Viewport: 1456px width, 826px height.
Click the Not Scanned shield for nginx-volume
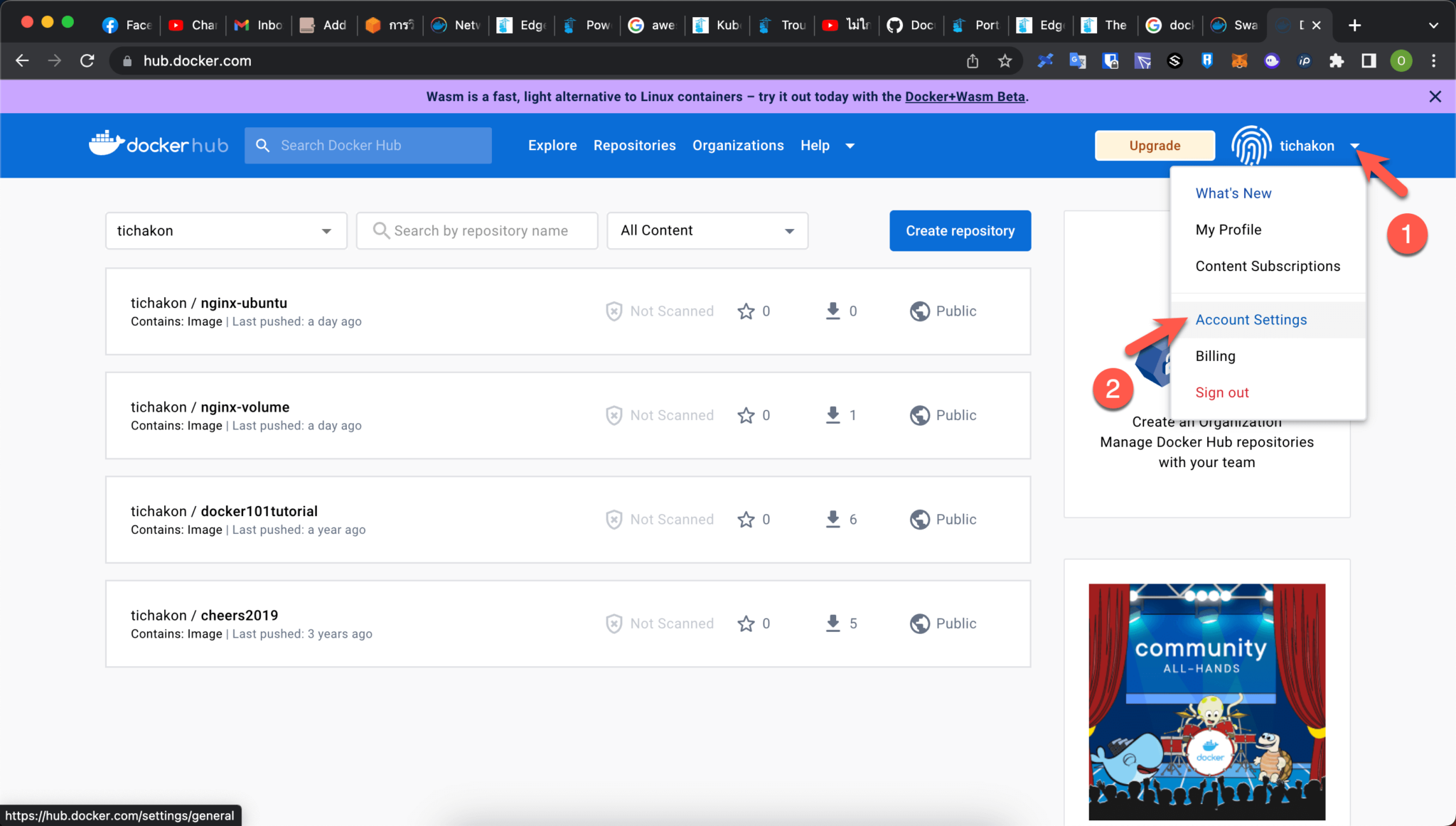pos(614,415)
